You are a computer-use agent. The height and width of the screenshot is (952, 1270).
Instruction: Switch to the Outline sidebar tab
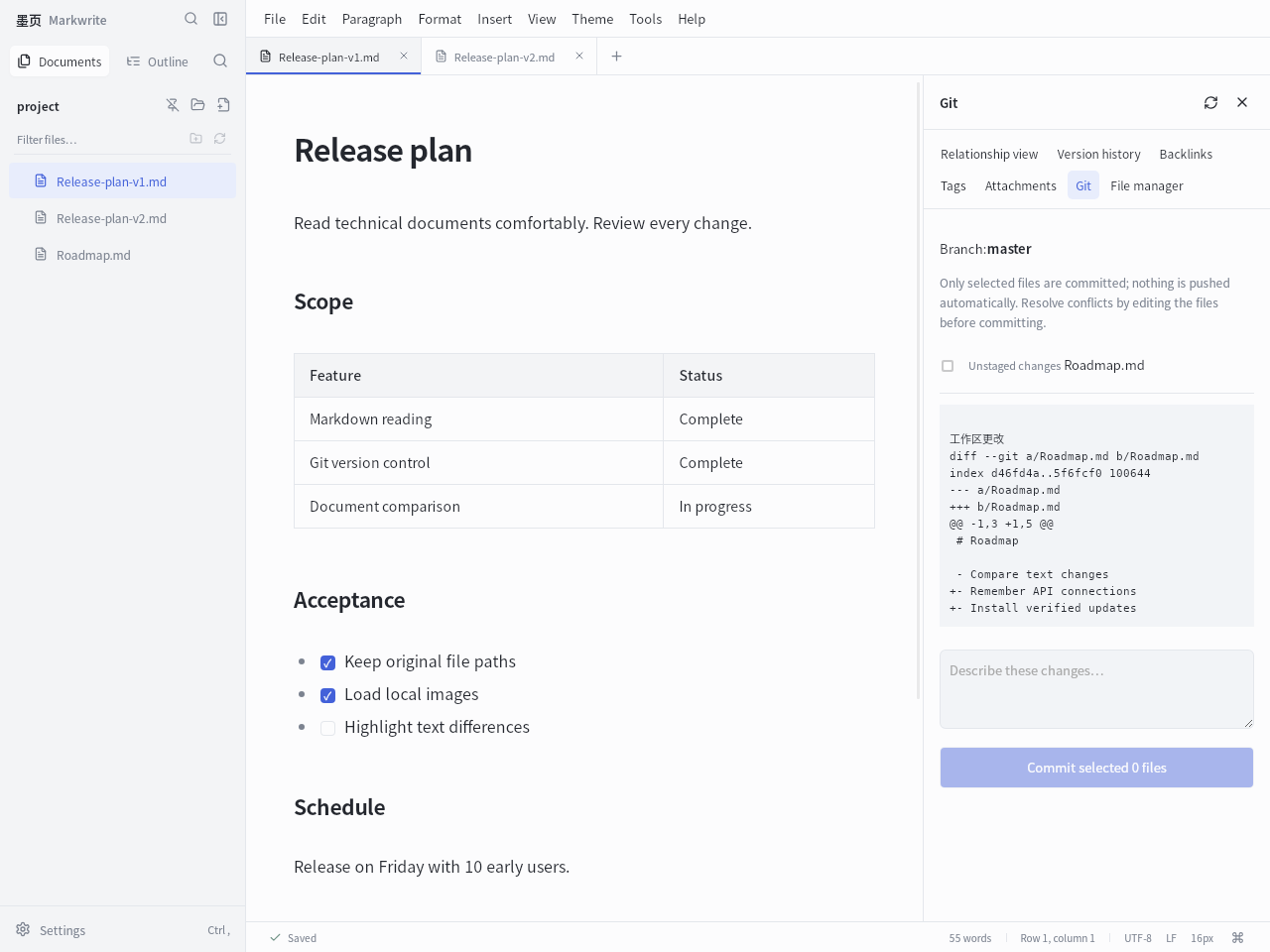157,61
